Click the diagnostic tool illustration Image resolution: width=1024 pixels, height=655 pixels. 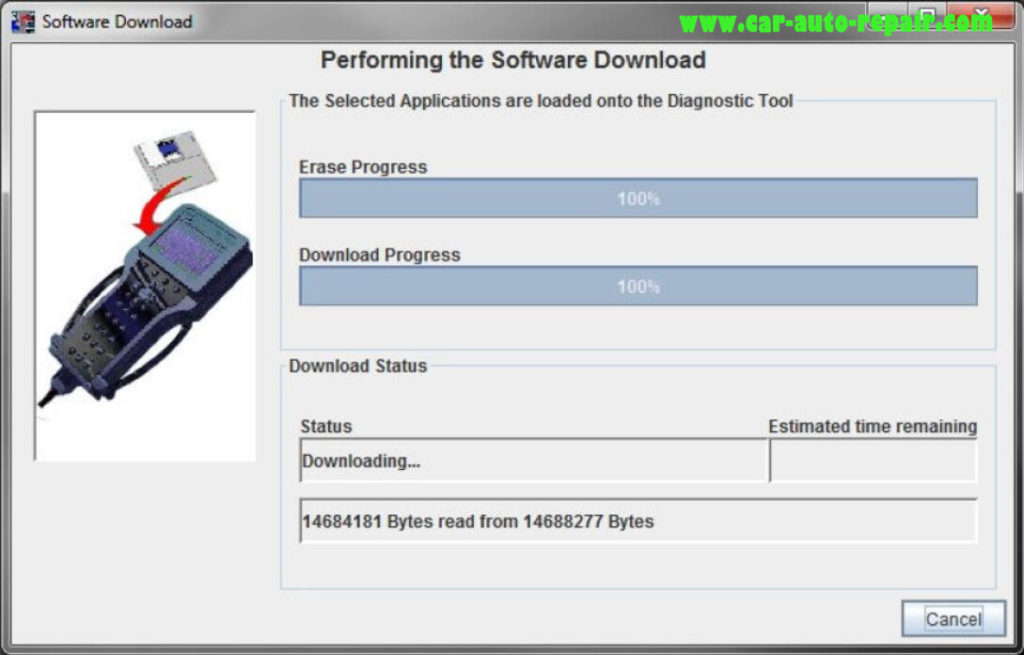point(145,286)
